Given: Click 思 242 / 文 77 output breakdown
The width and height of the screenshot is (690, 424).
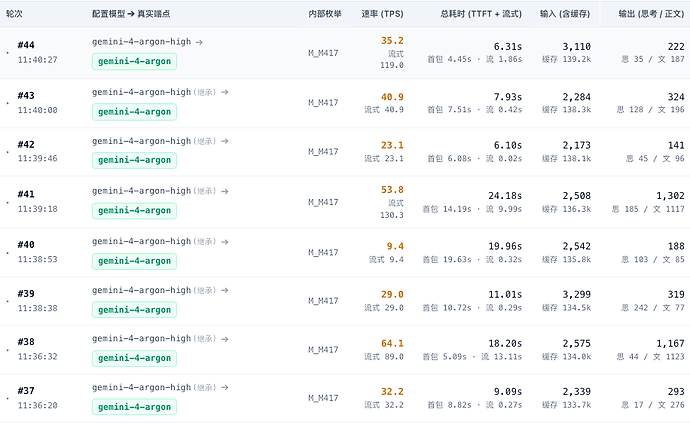Looking at the screenshot, I should (x=653, y=308).
